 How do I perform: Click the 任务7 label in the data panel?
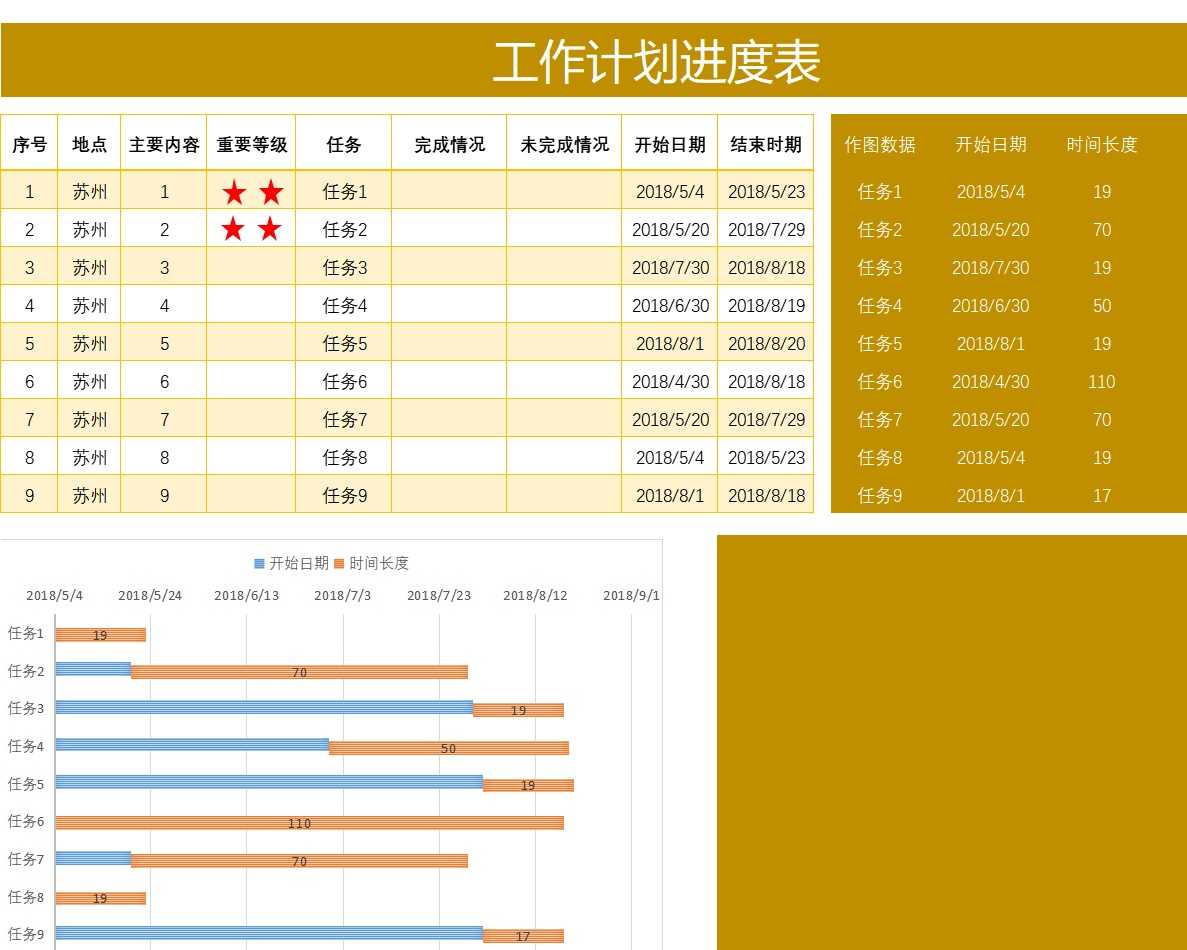click(x=879, y=420)
